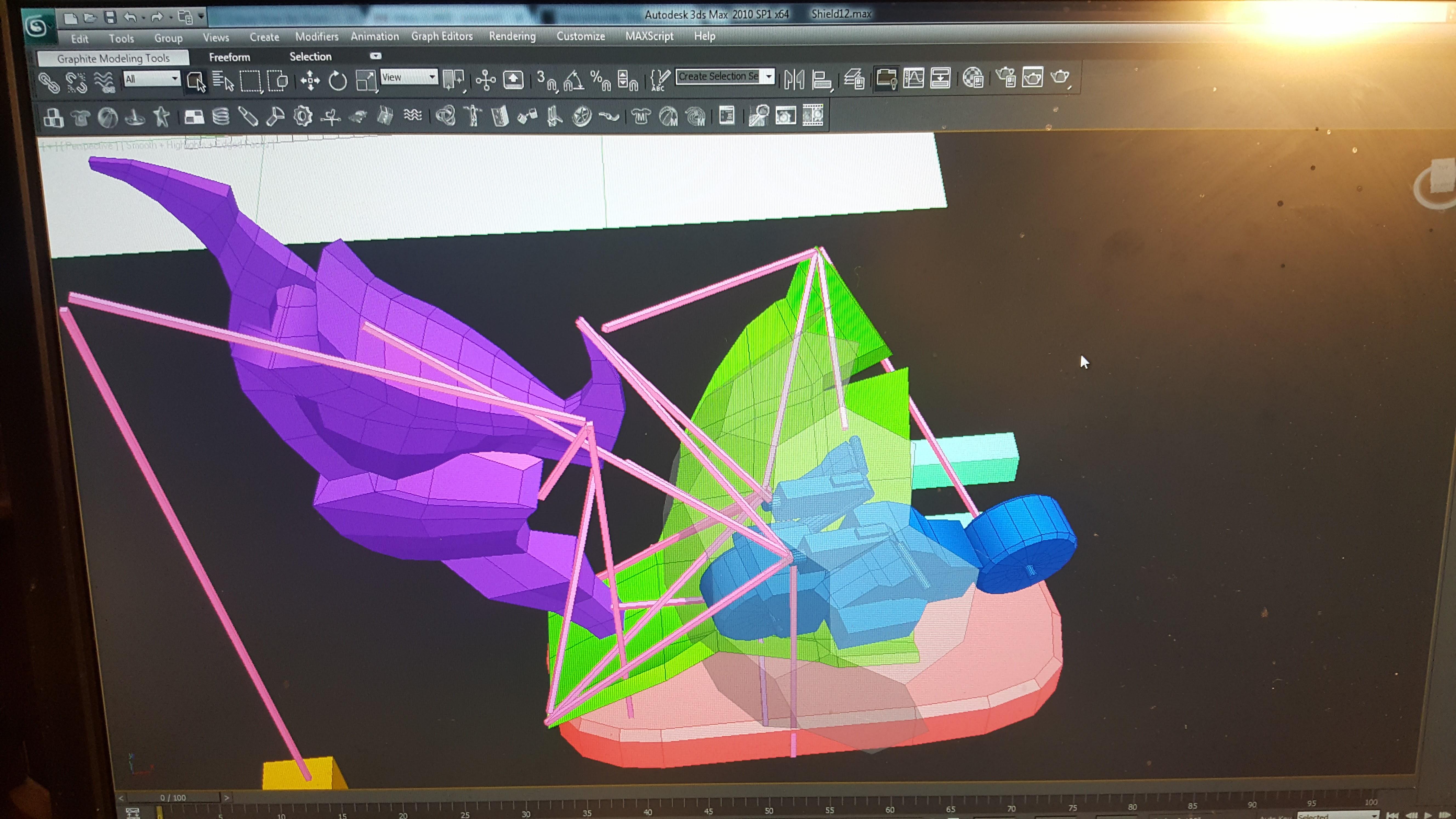
Task: Activate the Select and Rotate tool
Action: coord(337,80)
